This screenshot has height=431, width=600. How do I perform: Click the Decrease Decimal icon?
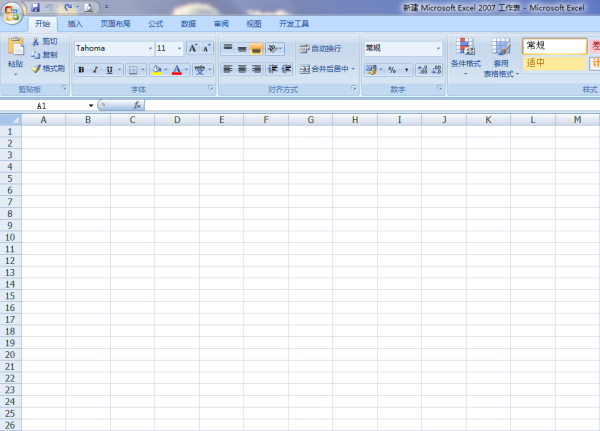[436, 70]
